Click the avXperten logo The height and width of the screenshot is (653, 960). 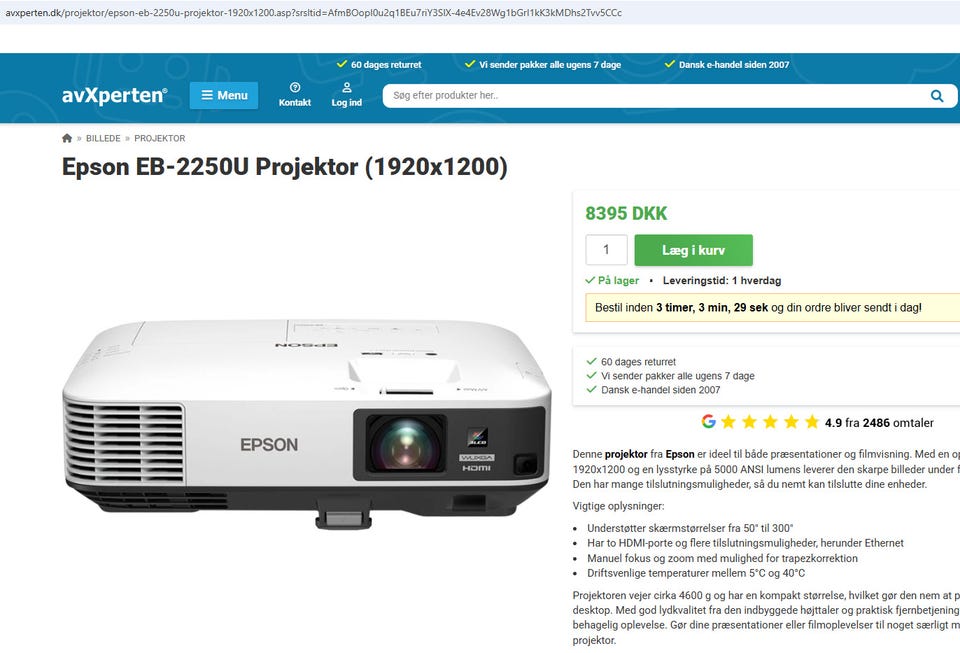point(114,95)
